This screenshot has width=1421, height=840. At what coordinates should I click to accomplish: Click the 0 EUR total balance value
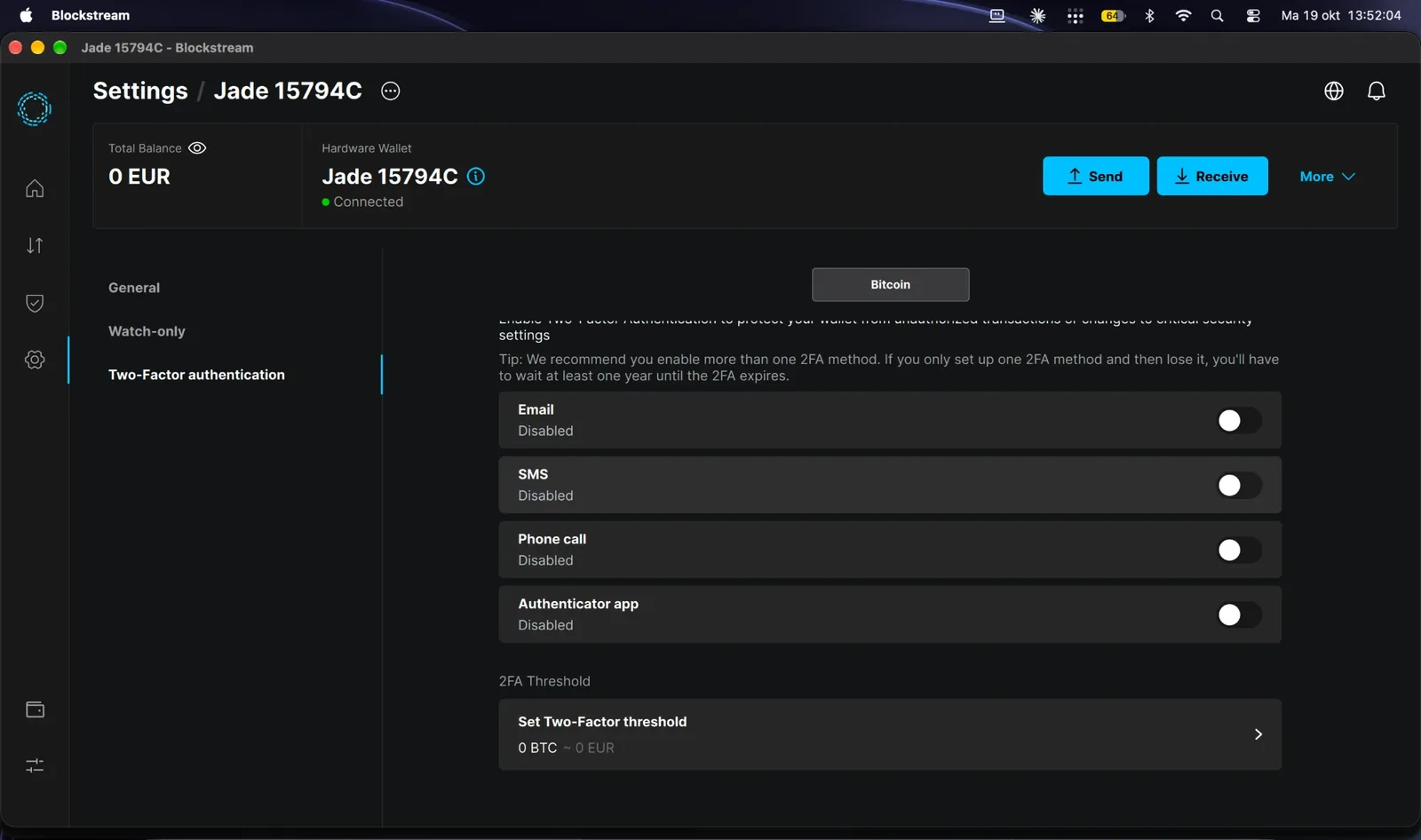click(139, 177)
